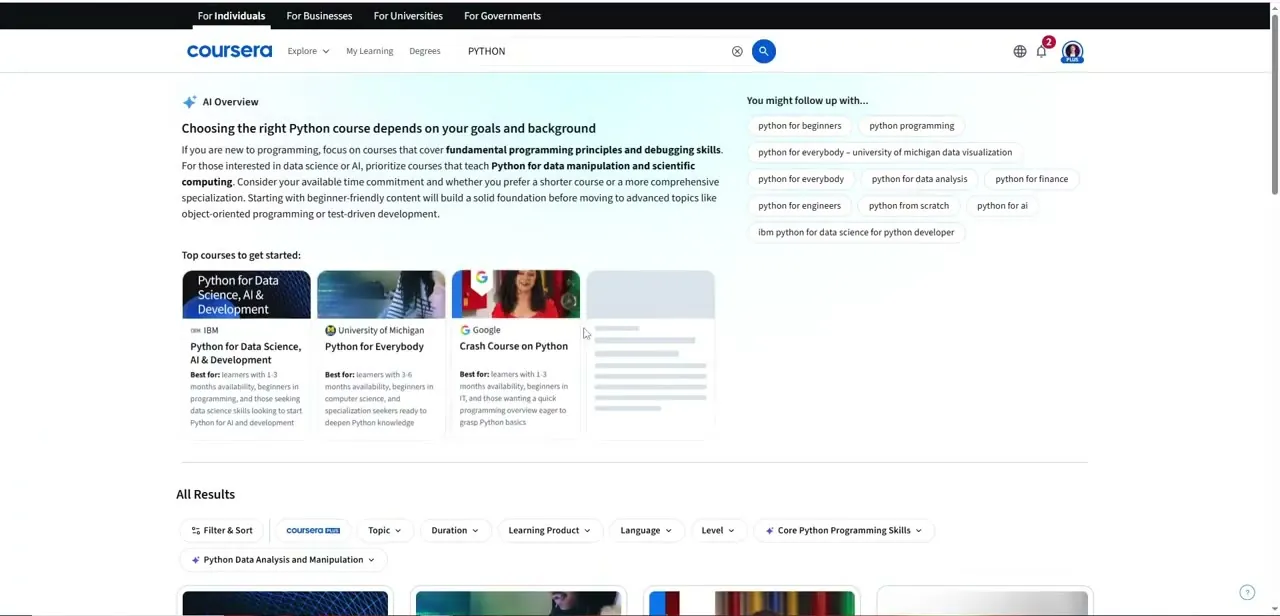
Task: Click 'You might follow up with...' text
Action: 807,100
